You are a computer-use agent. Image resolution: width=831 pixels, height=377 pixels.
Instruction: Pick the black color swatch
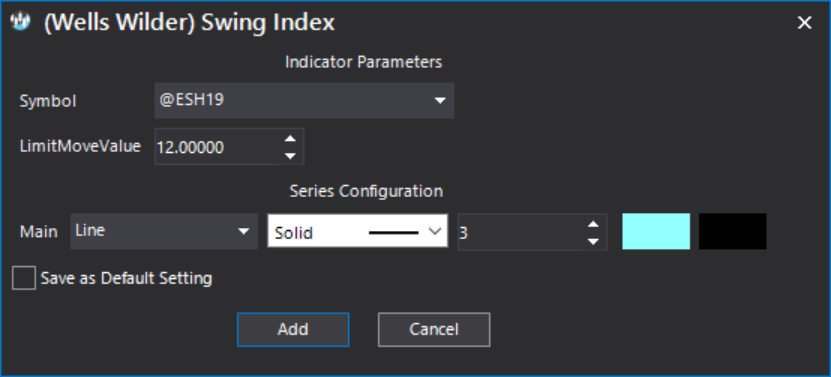point(732,231)
